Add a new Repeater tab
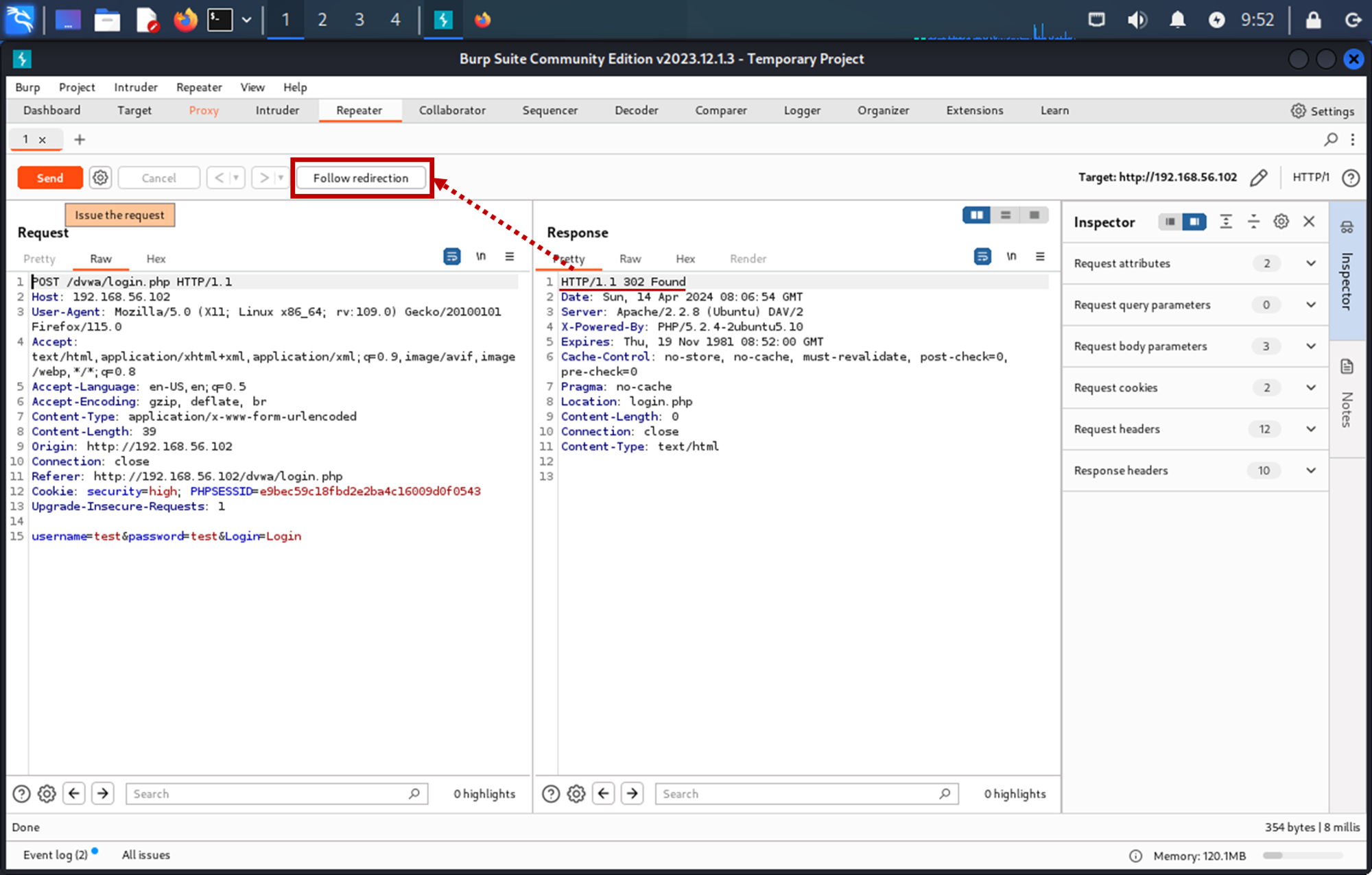The height and width of the screenshot is (875, 1372). click(x=80, y=139)
